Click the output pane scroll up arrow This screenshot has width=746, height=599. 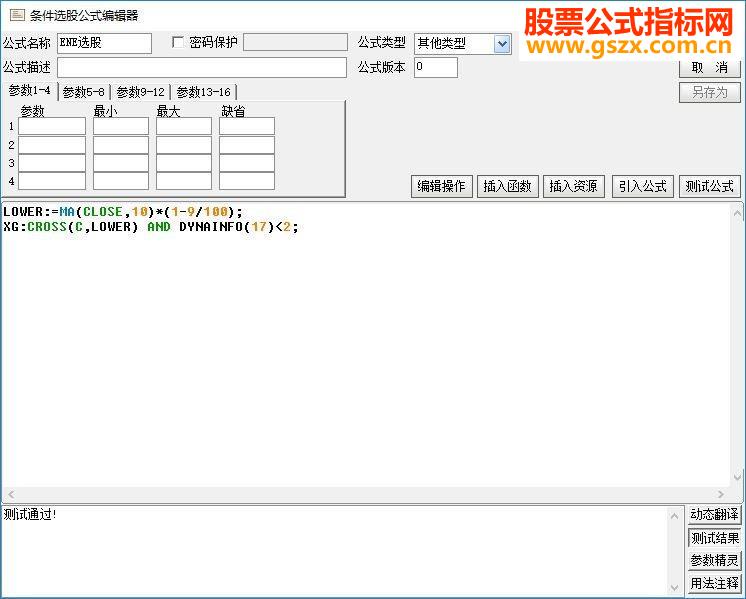coord(675,515)
